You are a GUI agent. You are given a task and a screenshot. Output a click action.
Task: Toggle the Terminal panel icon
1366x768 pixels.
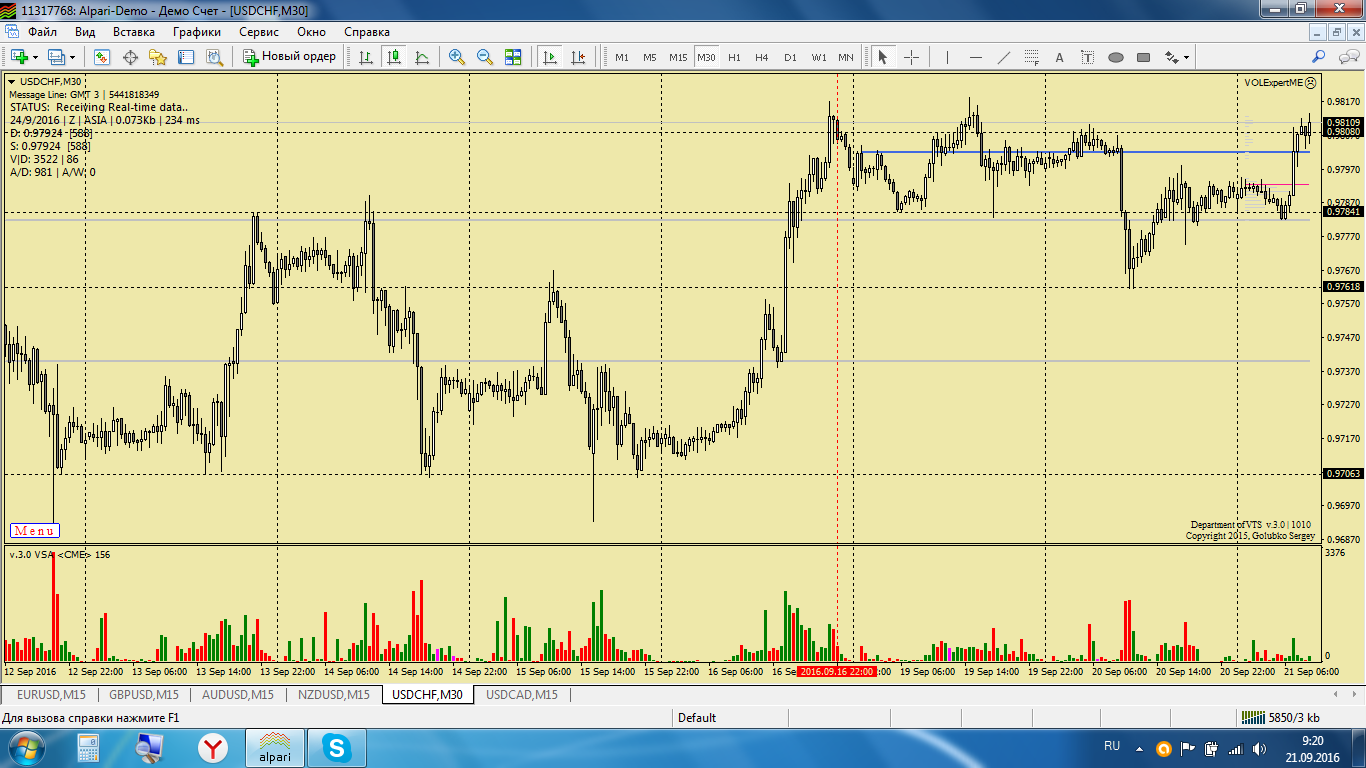pyautogui.click(x=186, y=57)
